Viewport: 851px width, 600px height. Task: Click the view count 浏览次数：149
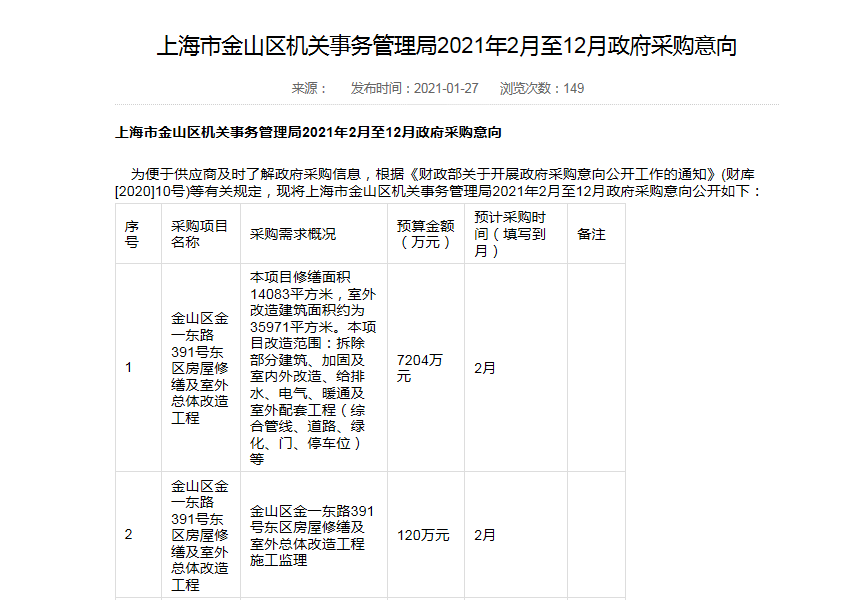[542, 88]
